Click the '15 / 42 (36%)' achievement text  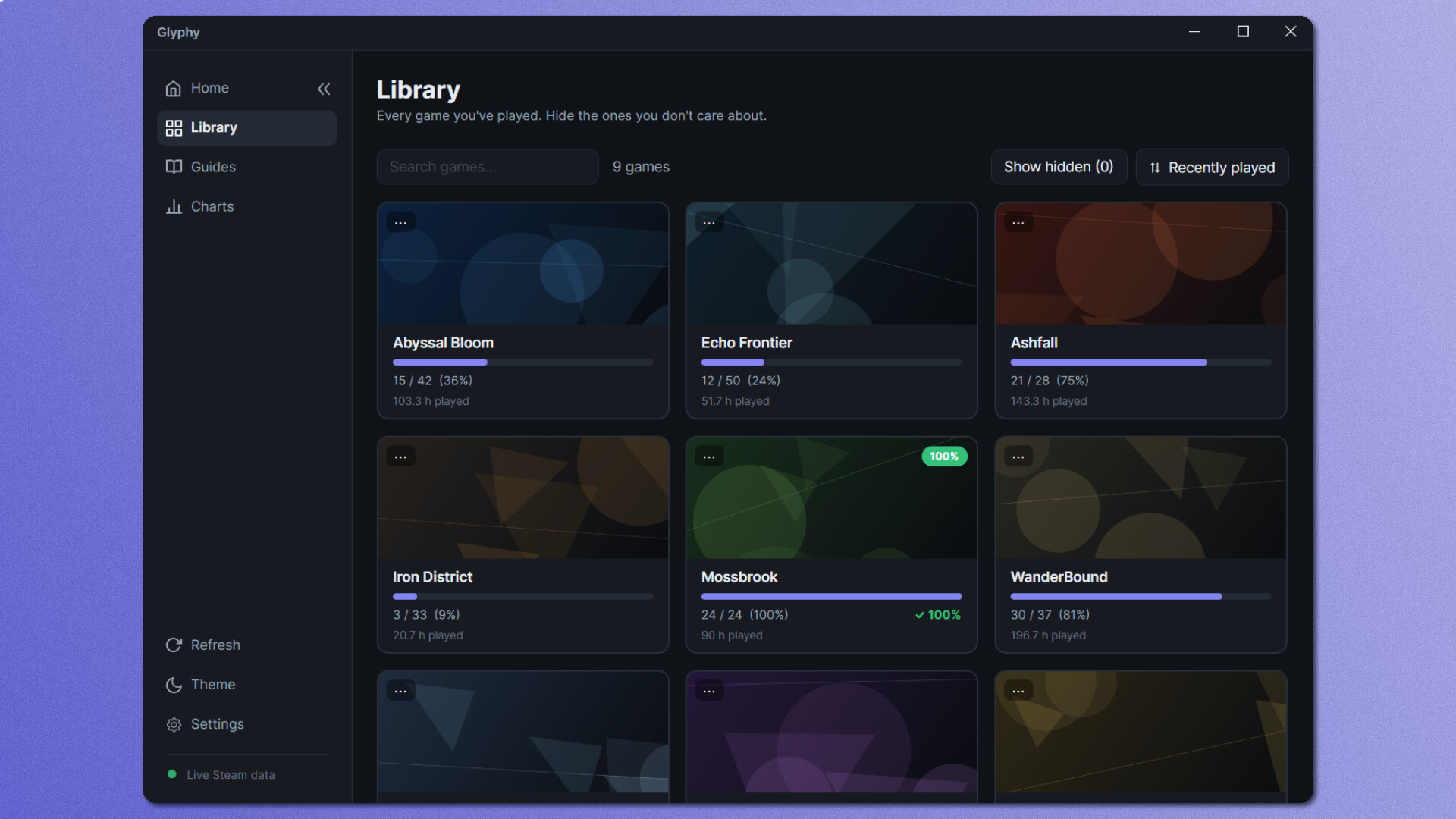click(x=432, y=381)
